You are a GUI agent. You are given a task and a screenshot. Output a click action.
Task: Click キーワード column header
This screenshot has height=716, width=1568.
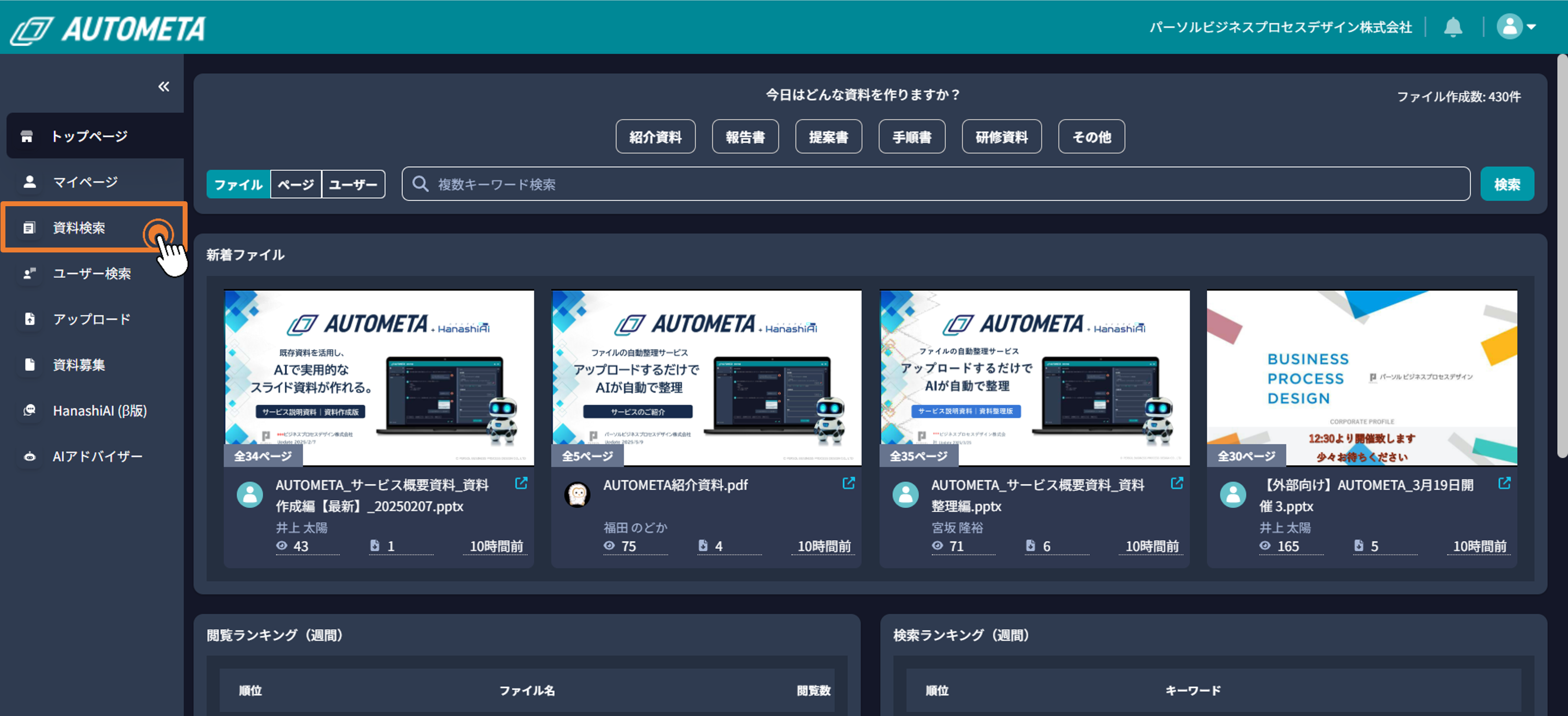(1193, 690)
